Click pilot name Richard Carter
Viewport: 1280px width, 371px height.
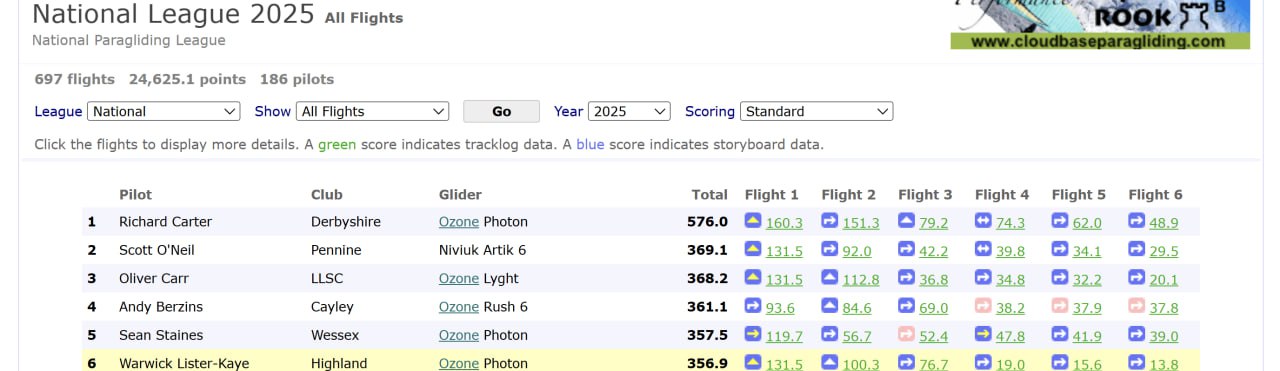tap(165, 222)
